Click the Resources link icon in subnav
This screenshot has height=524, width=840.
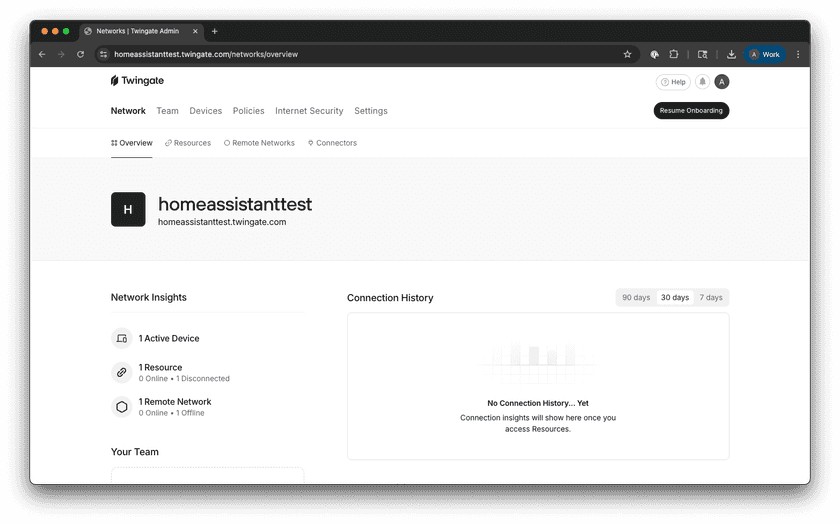168,143
